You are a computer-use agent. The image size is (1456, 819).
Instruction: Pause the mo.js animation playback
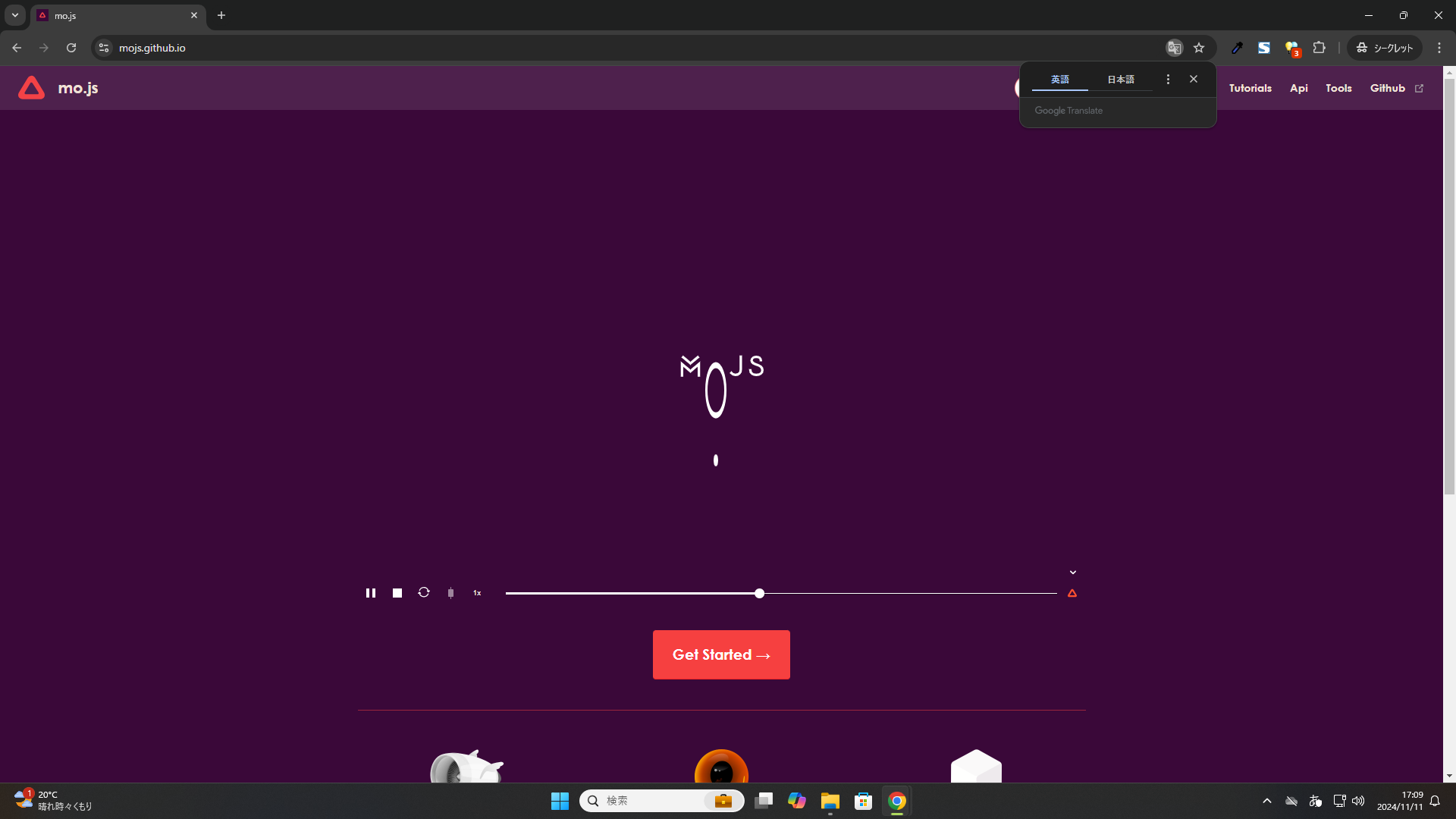(371, 593)
